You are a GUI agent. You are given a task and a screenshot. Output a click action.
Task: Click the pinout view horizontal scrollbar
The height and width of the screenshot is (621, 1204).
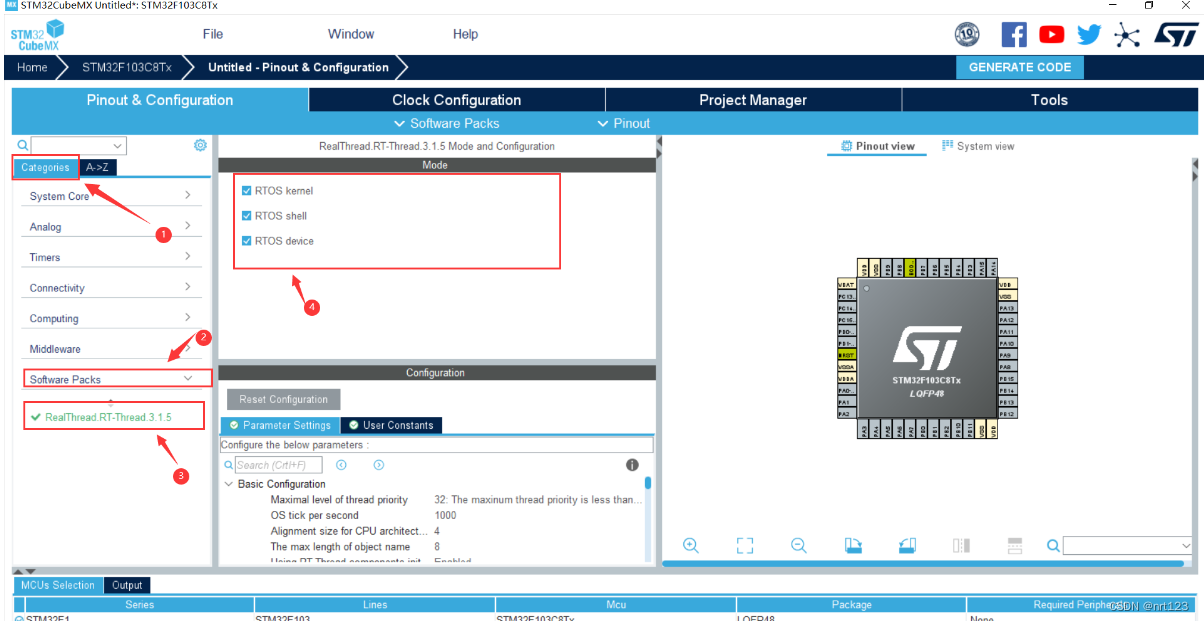pyautogui.click(x=922, y=564)
